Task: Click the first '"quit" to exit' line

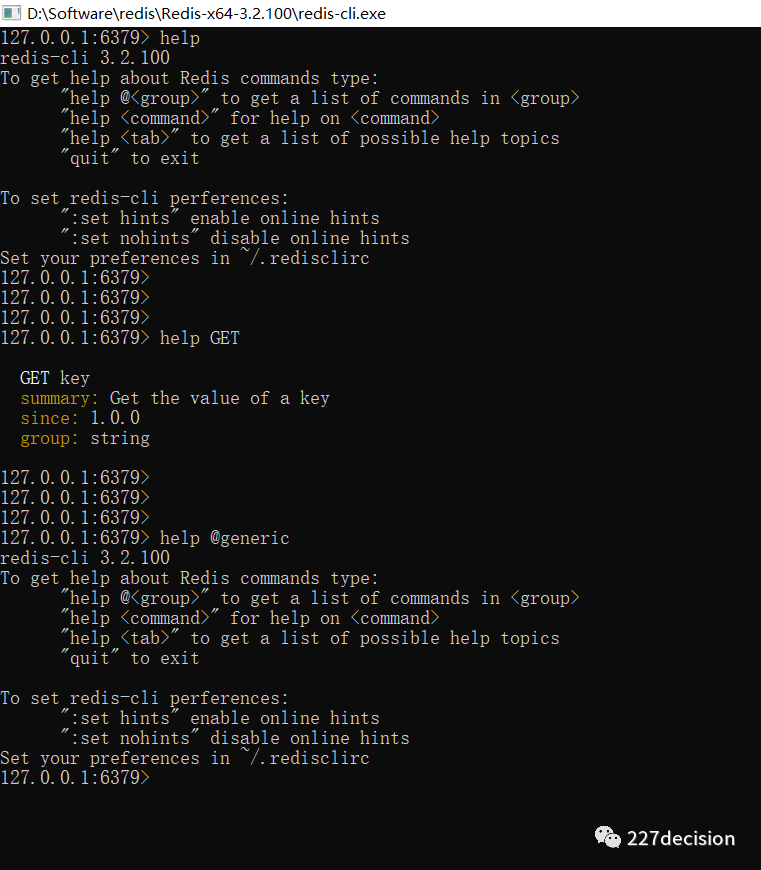Action: [130, 158]
